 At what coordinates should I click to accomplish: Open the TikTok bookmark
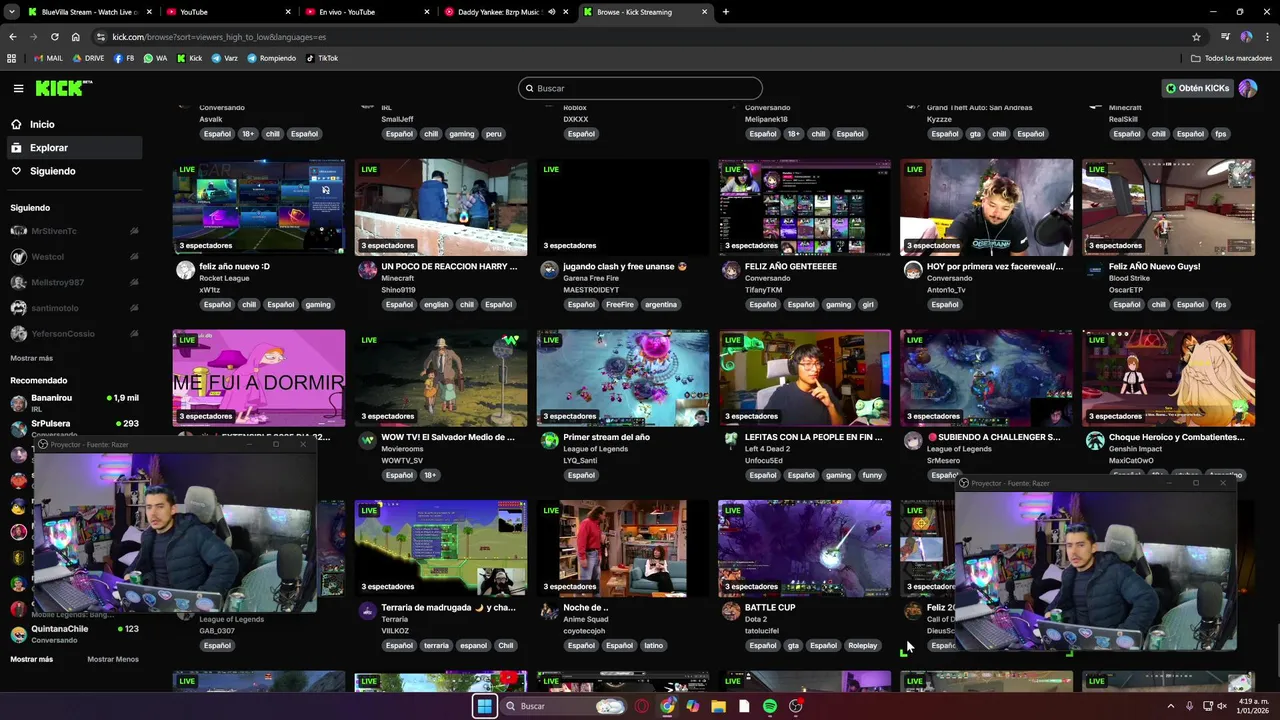click(322, 58)
